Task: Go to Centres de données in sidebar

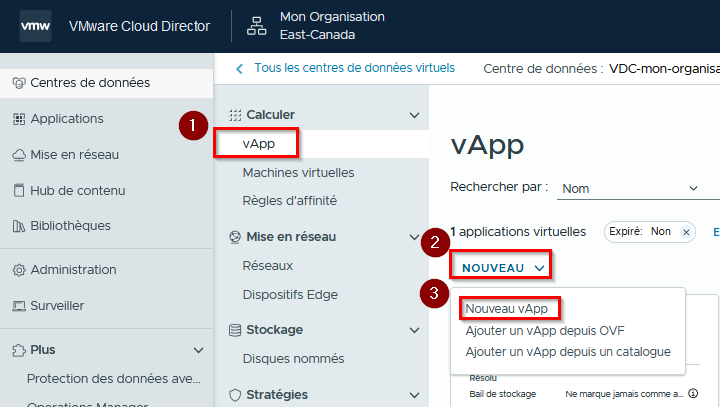Action: coord(107,83)
